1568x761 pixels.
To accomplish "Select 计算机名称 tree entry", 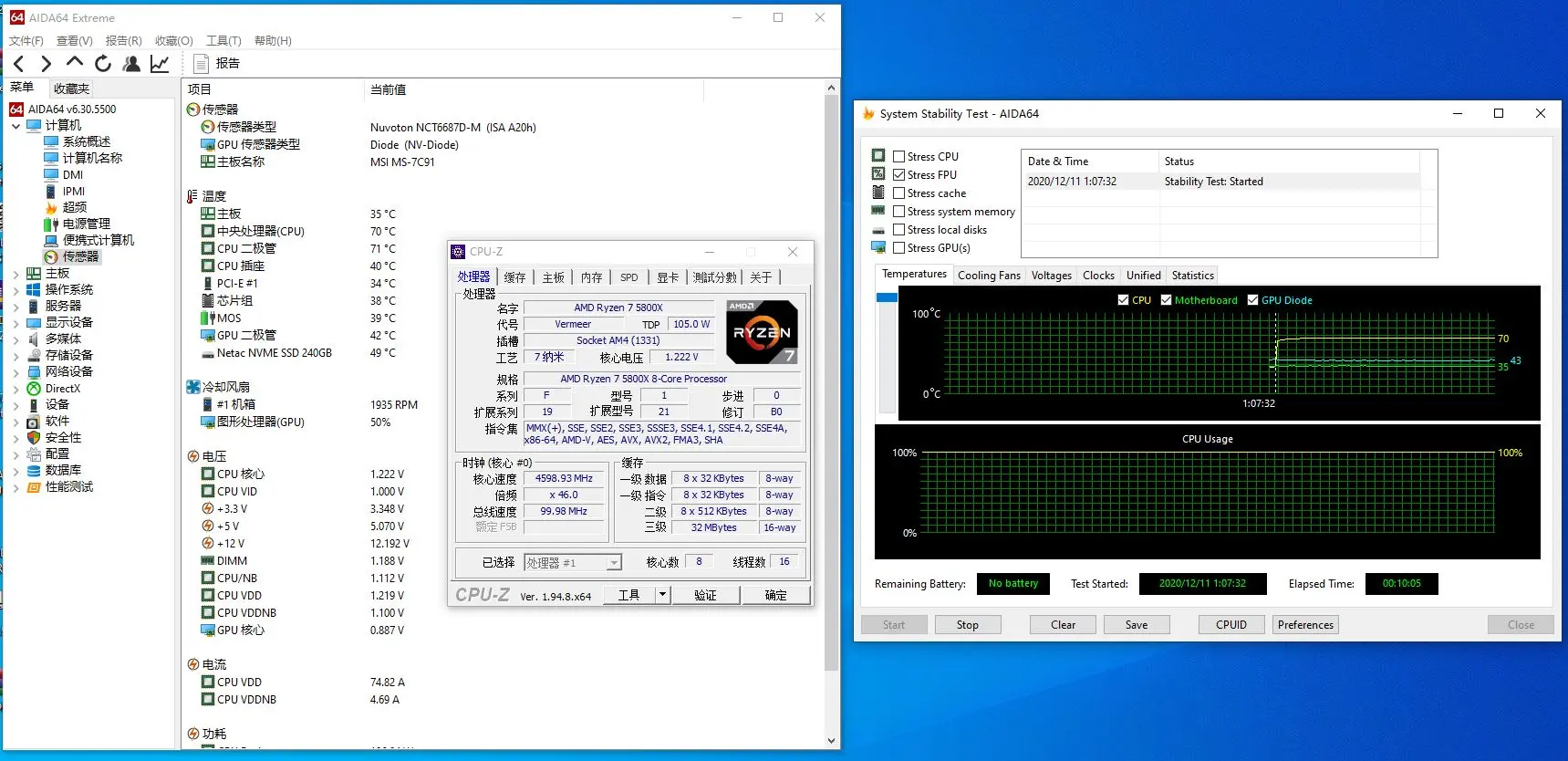I will point(92,158).
